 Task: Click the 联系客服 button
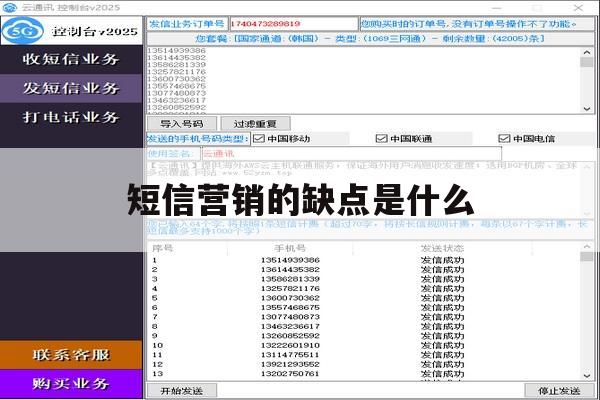[71, 355]
